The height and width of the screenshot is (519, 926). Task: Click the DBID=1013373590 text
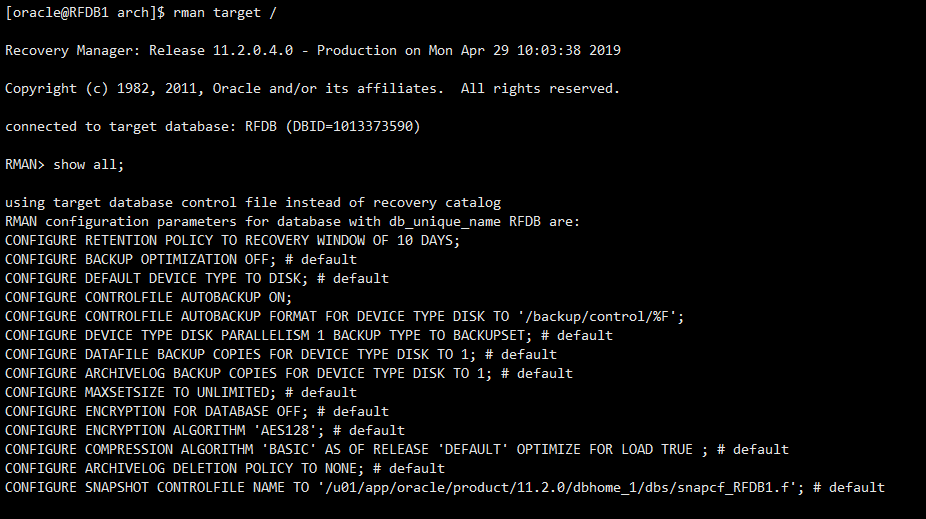point(356,126)
